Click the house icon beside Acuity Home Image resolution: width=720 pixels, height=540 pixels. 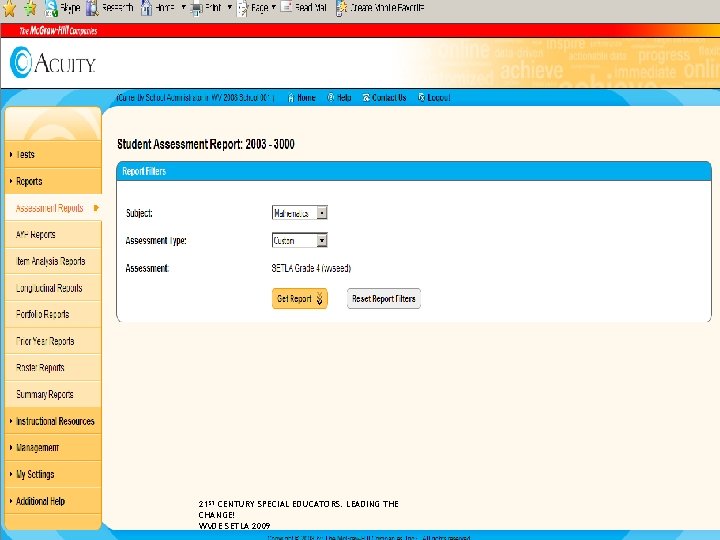tap(291, 98)
